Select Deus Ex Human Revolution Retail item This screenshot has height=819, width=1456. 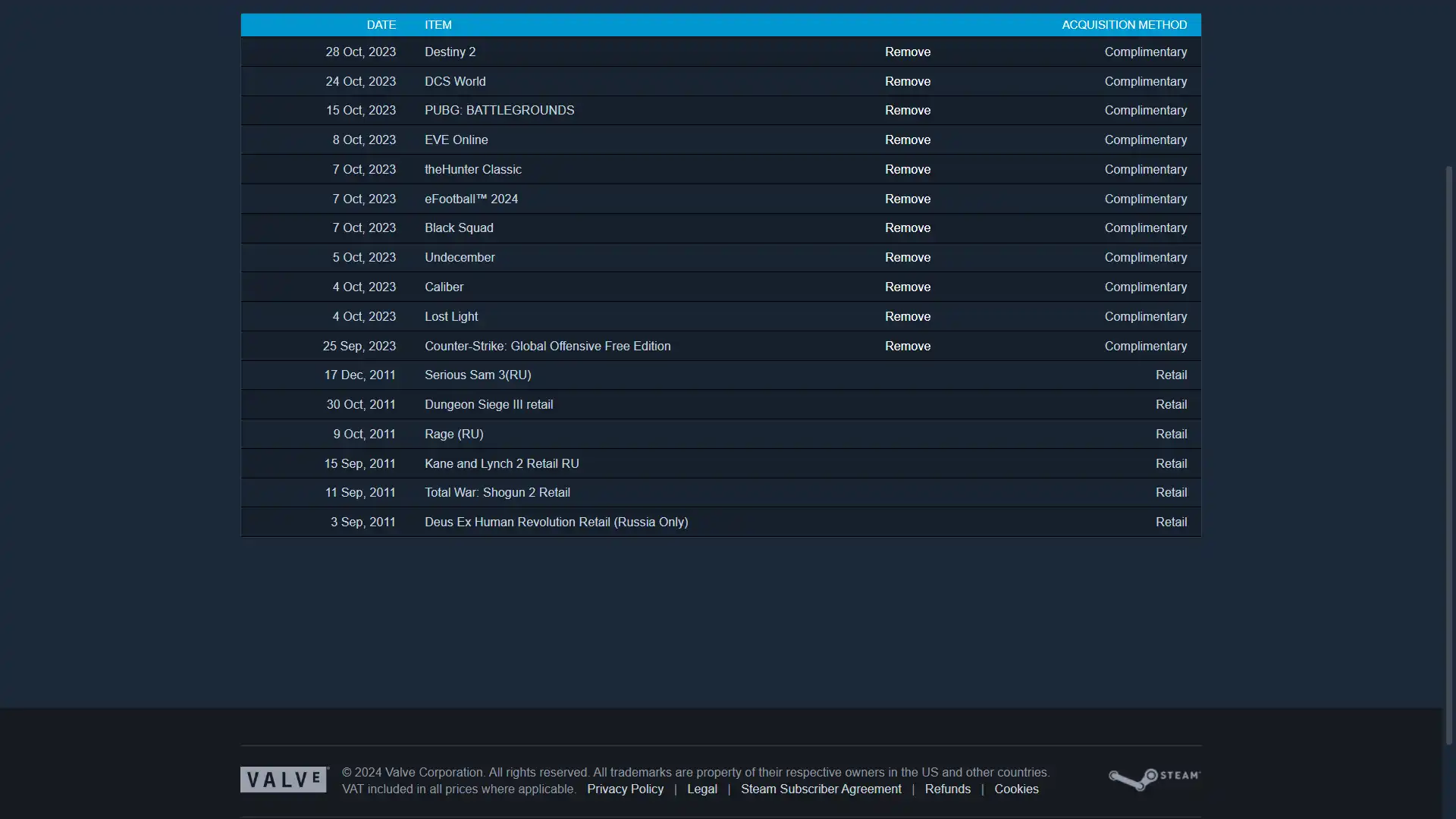click(x=557, y=522)
